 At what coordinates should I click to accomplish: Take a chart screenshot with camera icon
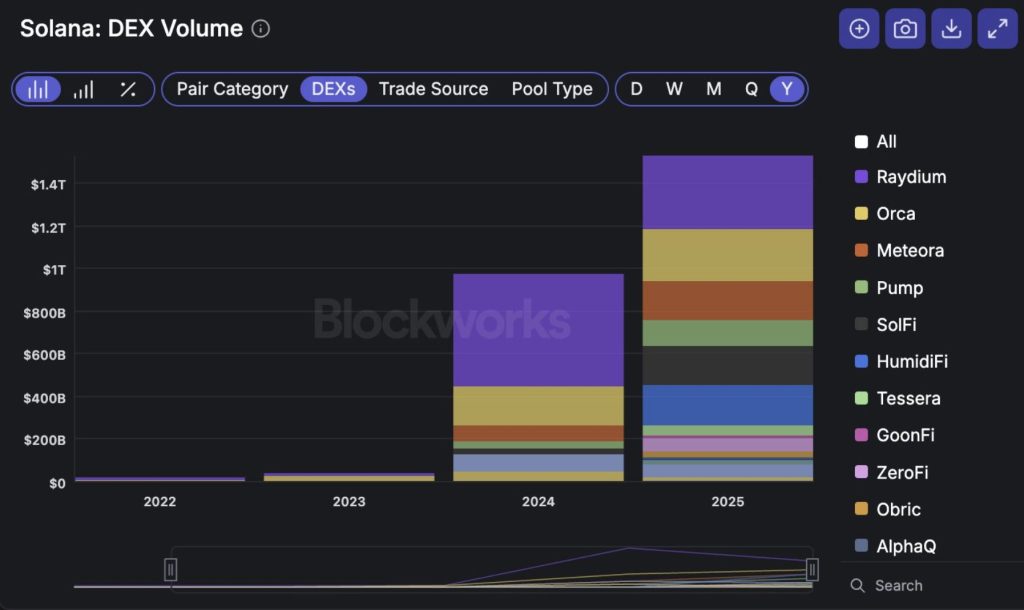coord(905,29)
